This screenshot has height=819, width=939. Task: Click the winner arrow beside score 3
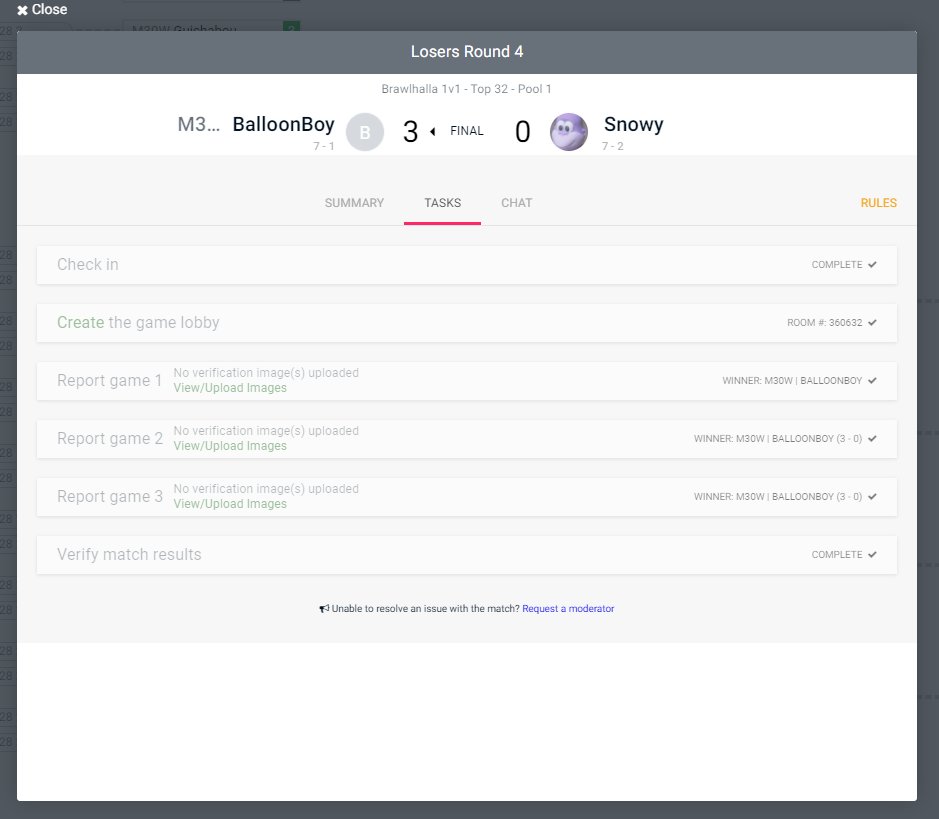[x=432, y=132]
